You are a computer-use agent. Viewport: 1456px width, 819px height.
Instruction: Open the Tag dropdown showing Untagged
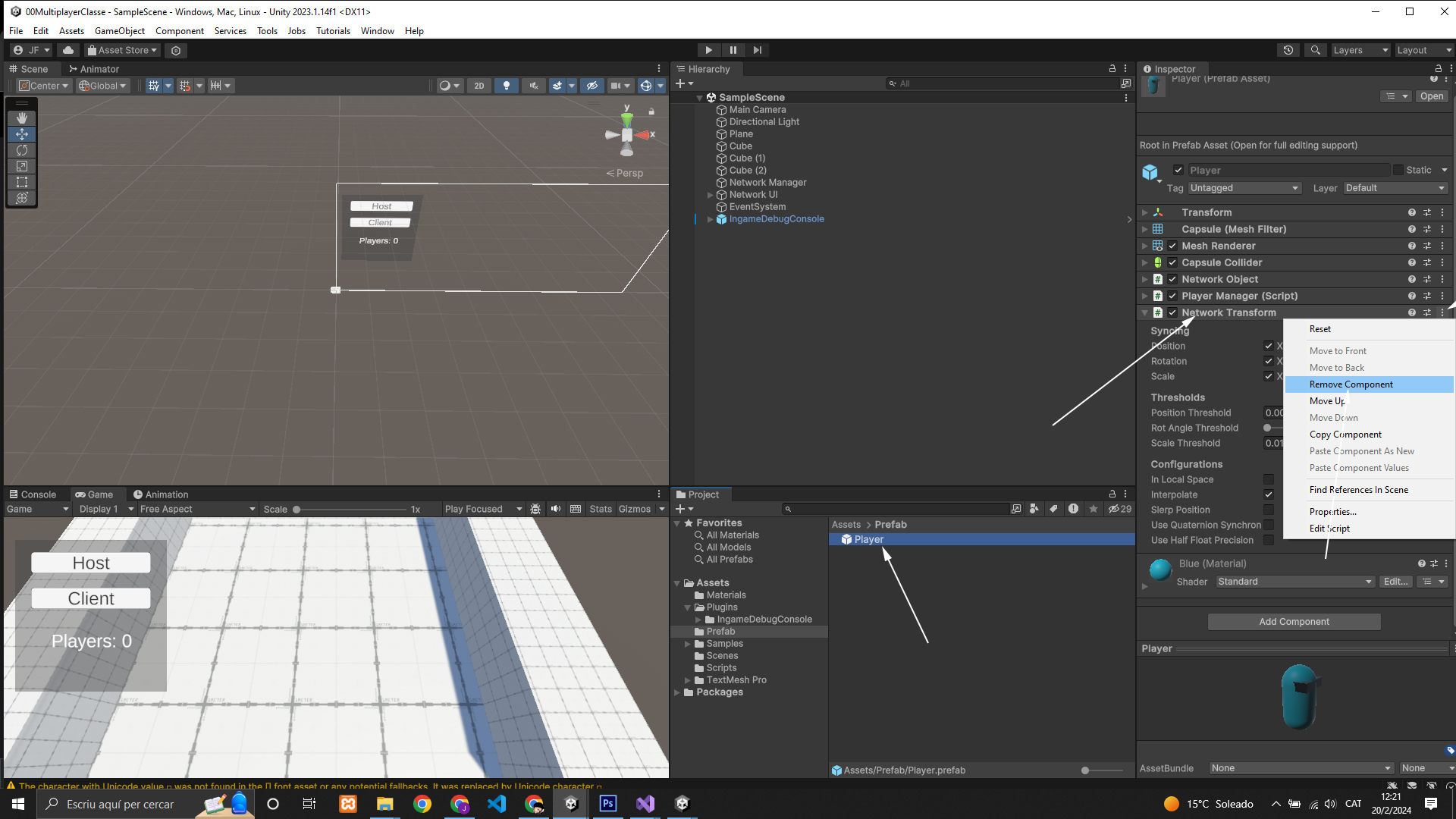point(1244,188)
